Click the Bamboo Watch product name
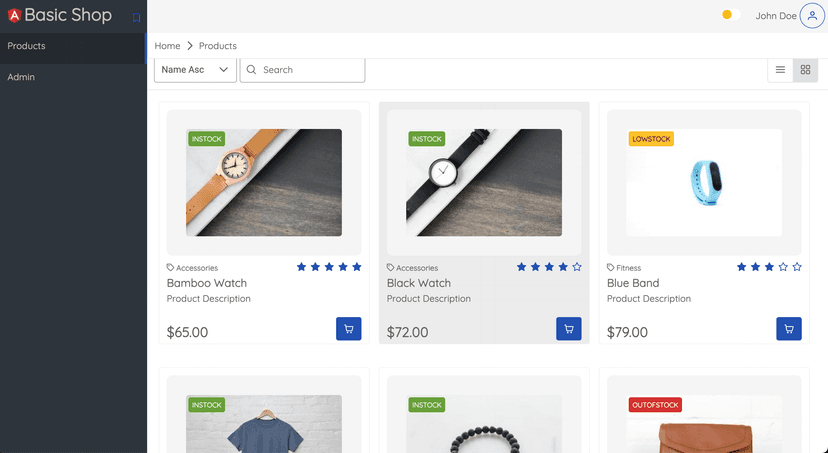Screen dimensions: 828x453 206,283
